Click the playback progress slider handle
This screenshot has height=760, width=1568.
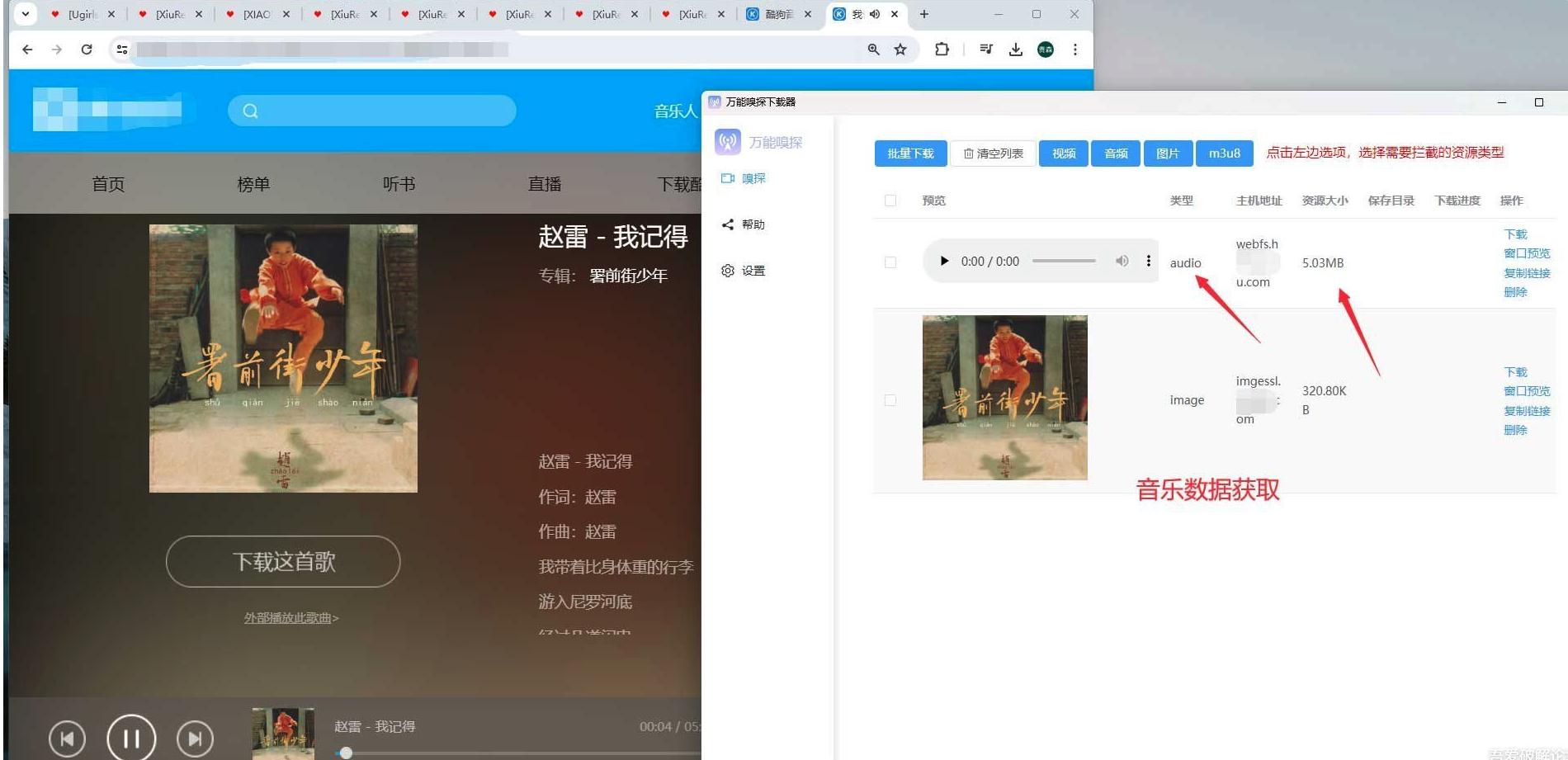[347, 753]
